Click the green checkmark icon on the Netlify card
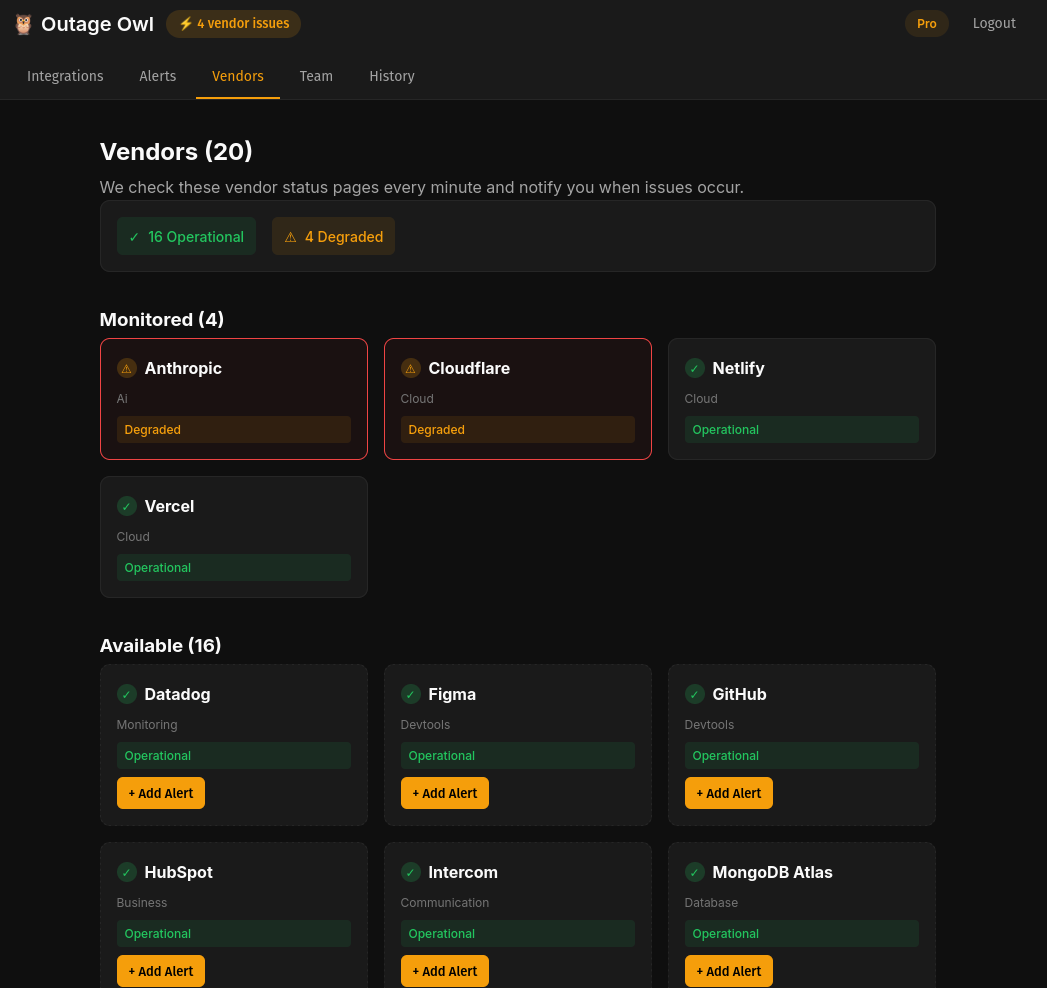This screenshot has width=1047, height=988. (694, 368)
